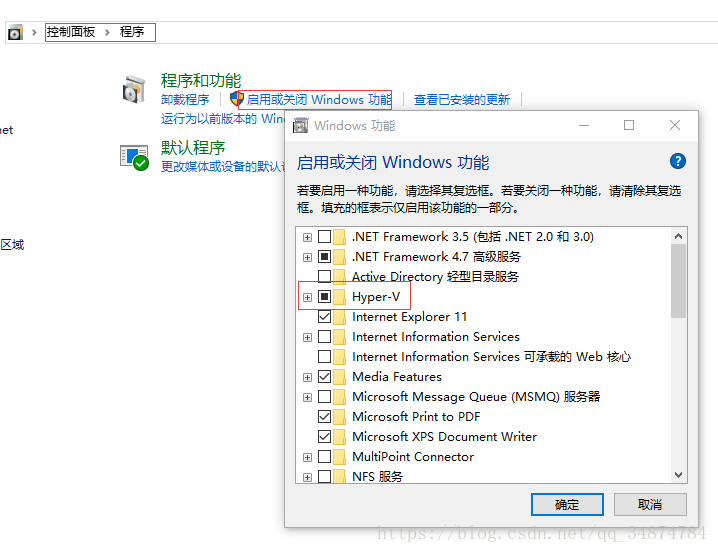Click the 确定 button
This screenshot has width=718, height=553.
[x=567, y=504]
